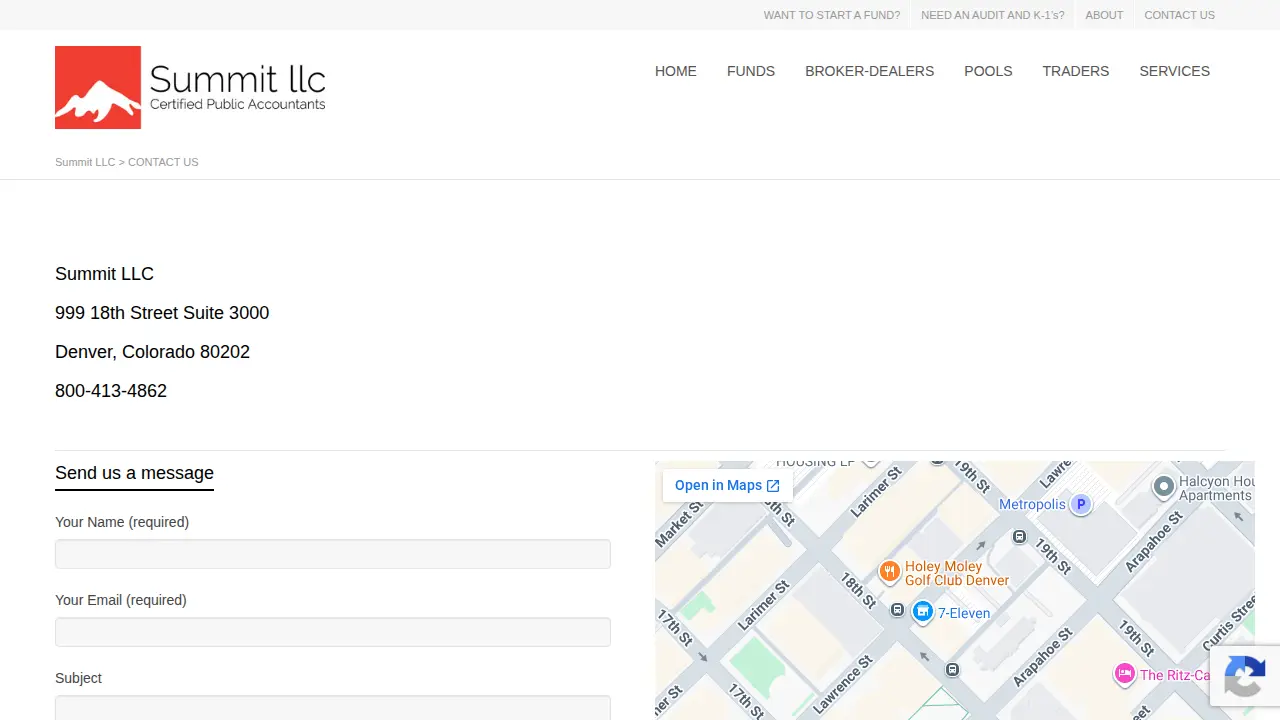Image resolution: width=1280 pixels, height=720 pixels.
Task: Visit the ABOUT link in top bar
Action: click(x=1104, y=15)
